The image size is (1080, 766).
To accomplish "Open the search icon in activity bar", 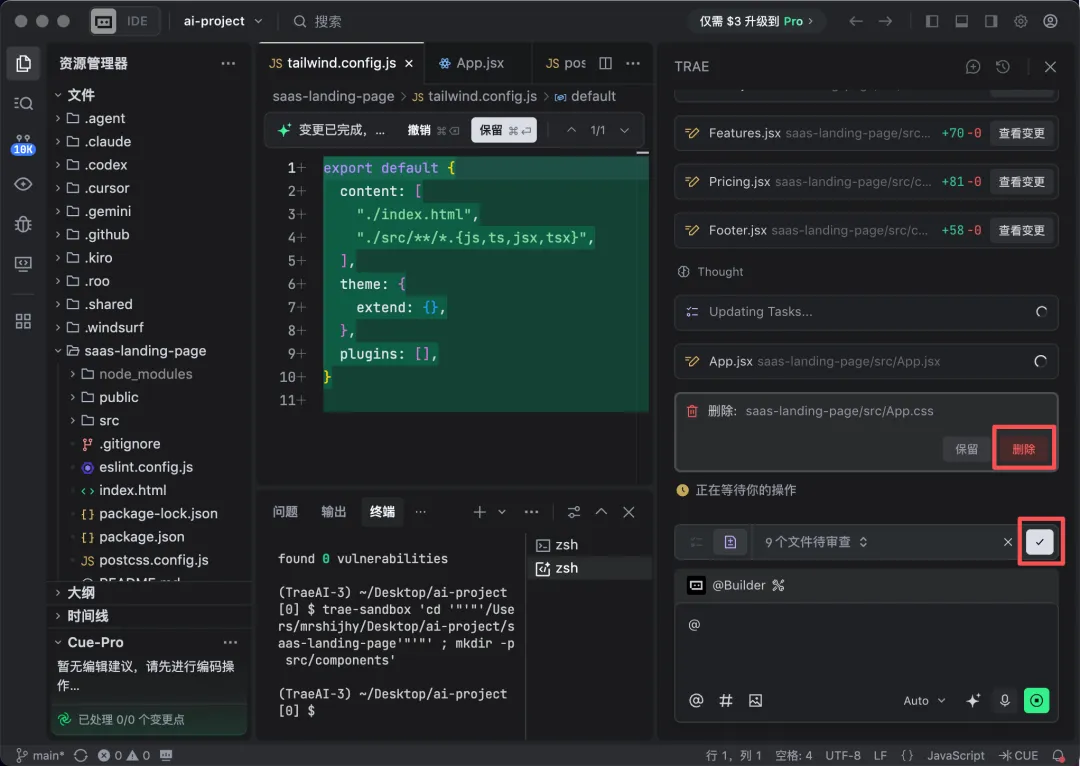I will 23,103.
